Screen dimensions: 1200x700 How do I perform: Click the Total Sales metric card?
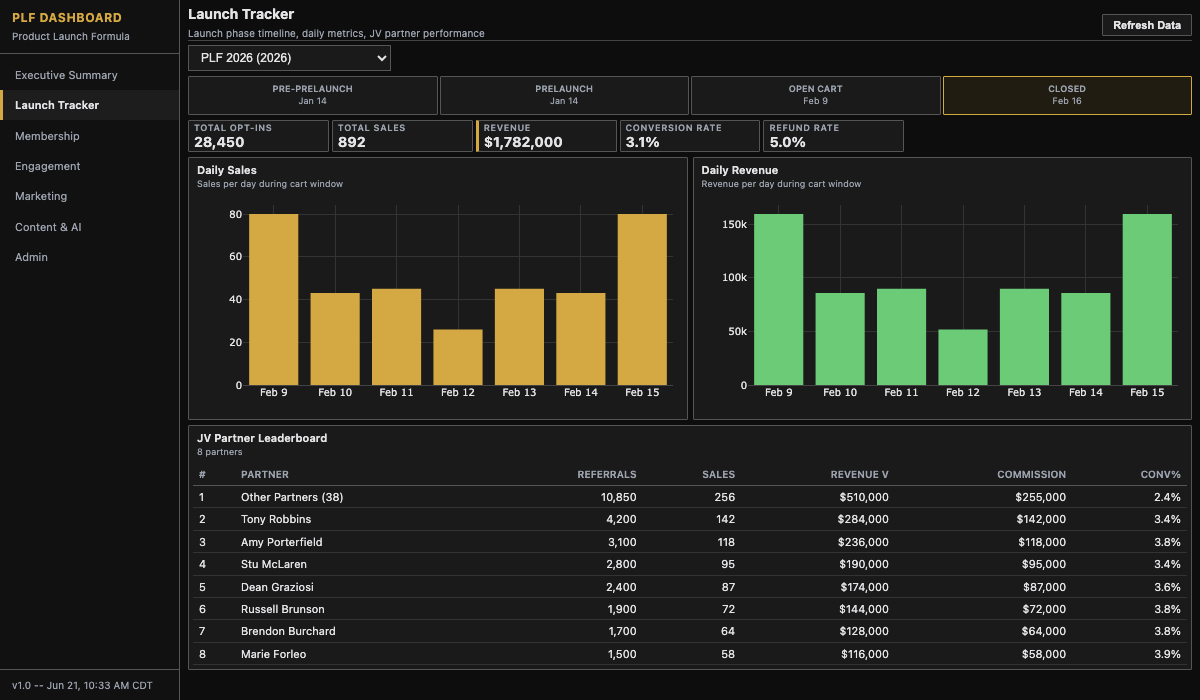pos(403,136)
